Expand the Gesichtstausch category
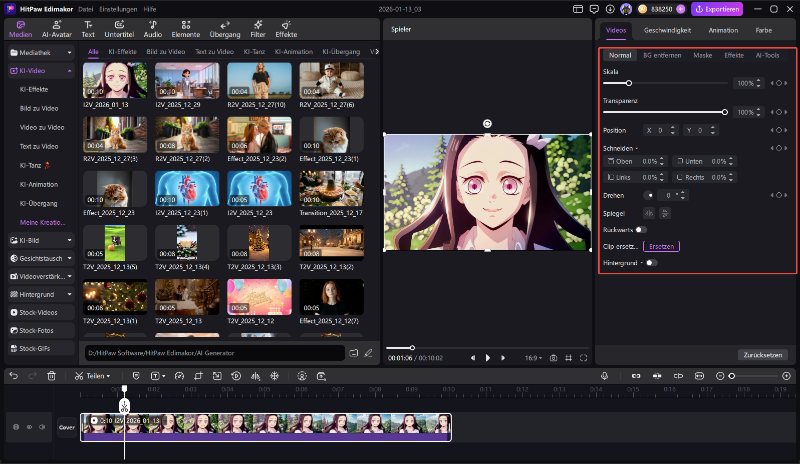 point(40,257)
